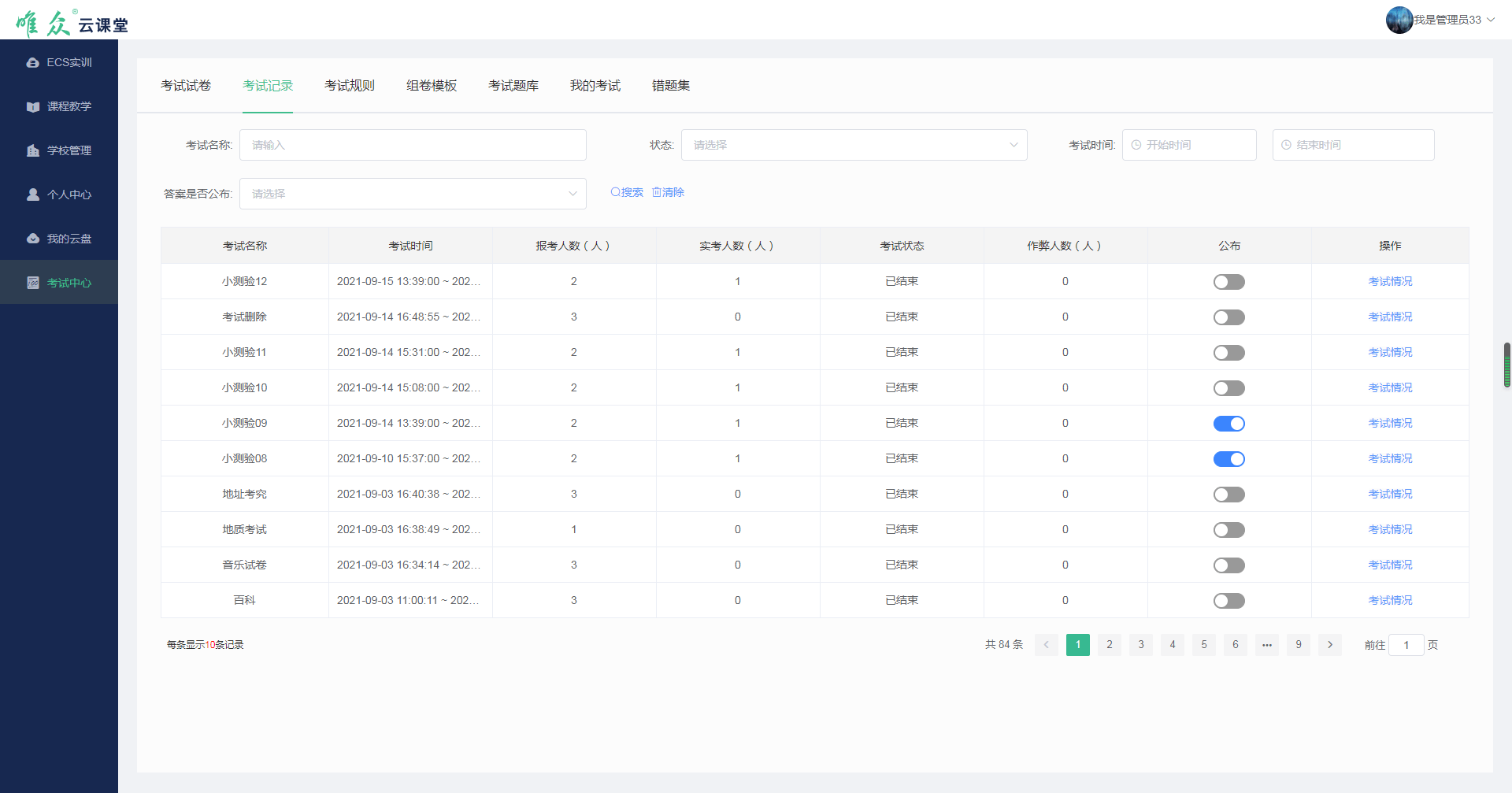Go to next page using right arrow
The image size is (1512, 793).
point(1330,645)
